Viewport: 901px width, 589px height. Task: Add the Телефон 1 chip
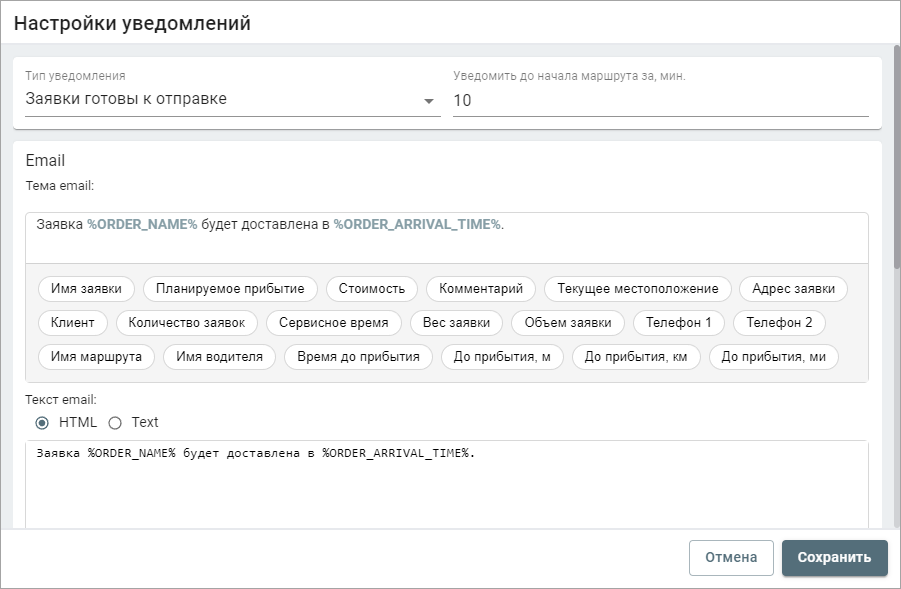click(x=679, y=322)
